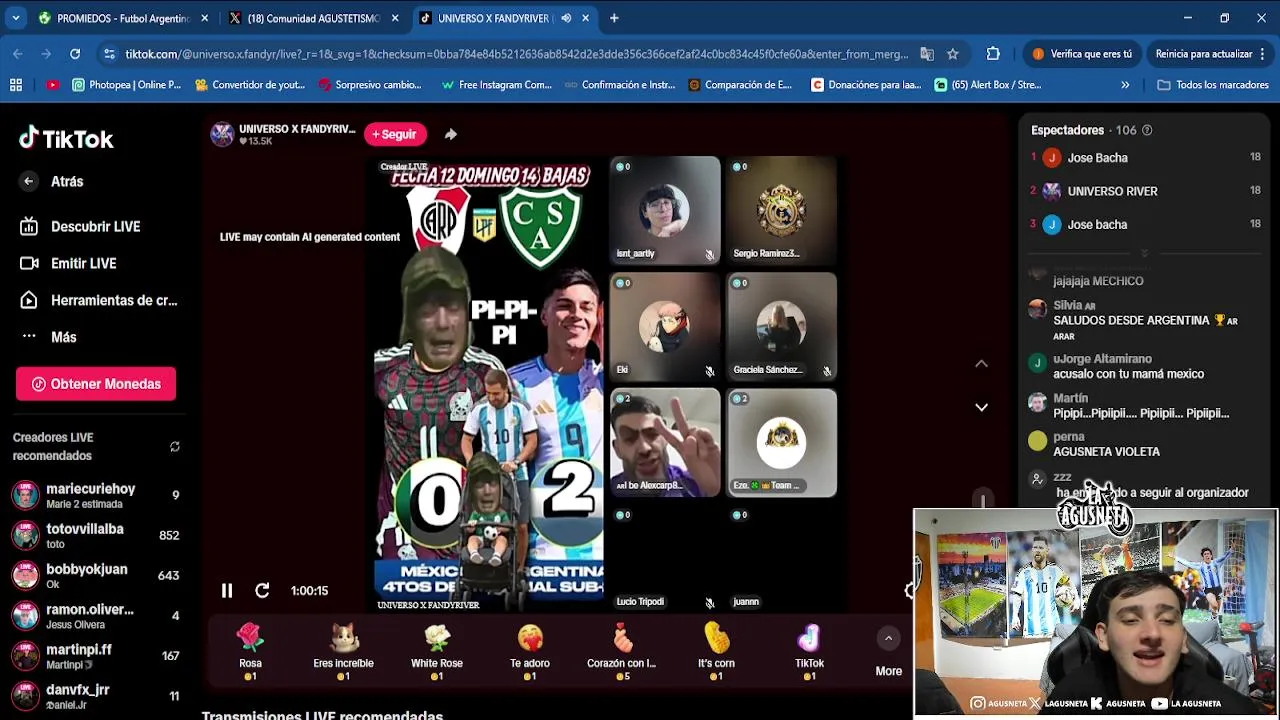Go to next live with down chevron
Image resolution: width=1280 pixels, height=720 pixels.
point(981,407)
